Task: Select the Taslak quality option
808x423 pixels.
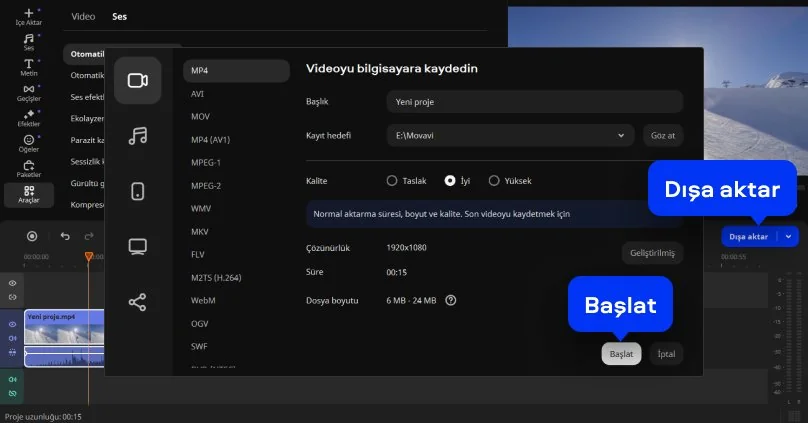Action: pos(392,181)
